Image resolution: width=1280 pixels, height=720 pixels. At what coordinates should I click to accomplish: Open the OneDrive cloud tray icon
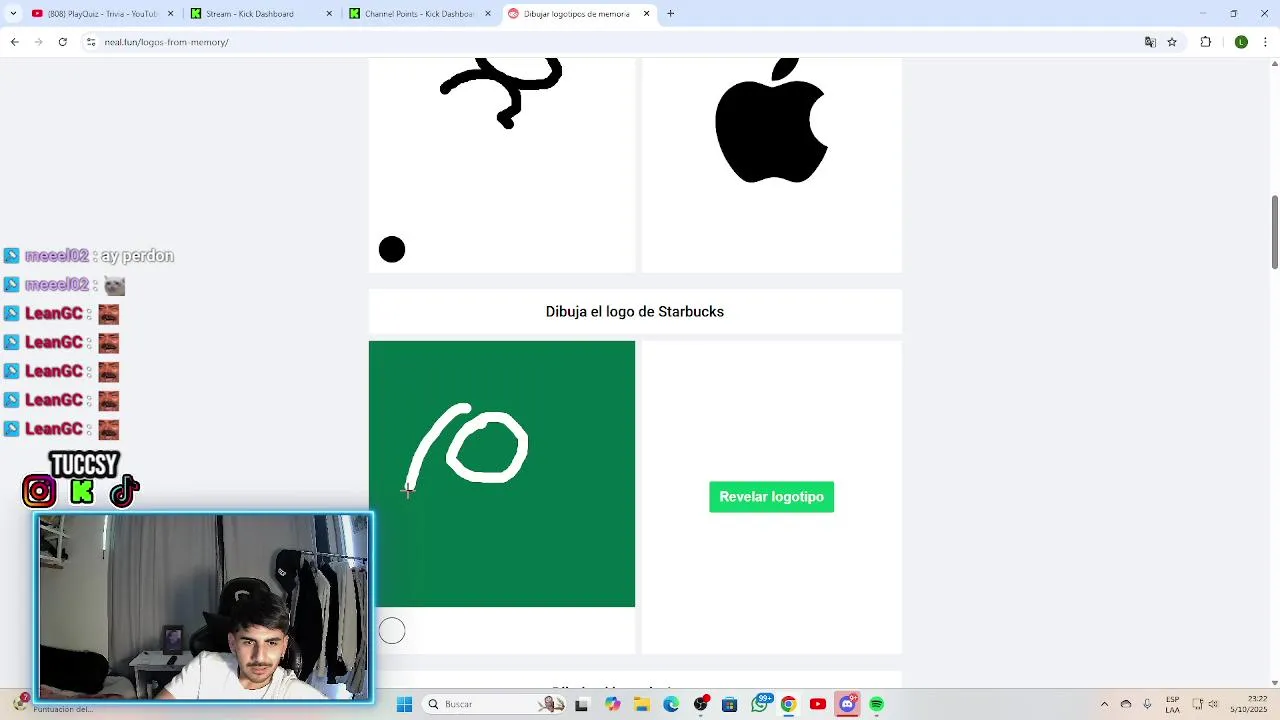point(1126,704)
